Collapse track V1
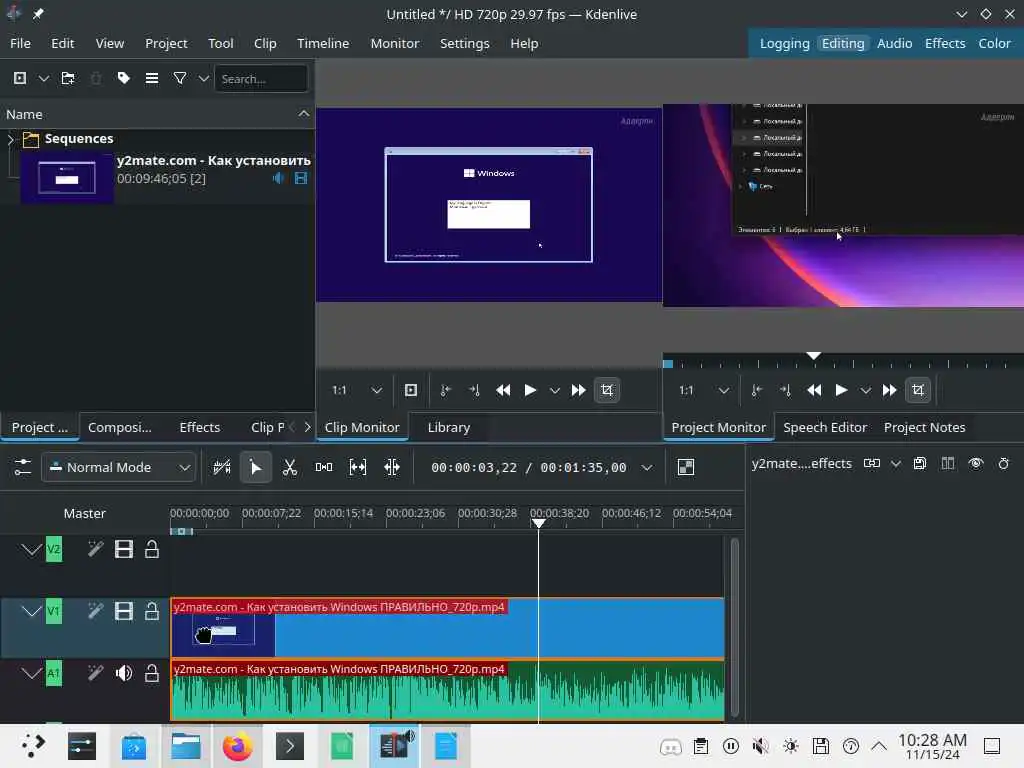This screenshot has width=1024, height=768. (31, 611)
